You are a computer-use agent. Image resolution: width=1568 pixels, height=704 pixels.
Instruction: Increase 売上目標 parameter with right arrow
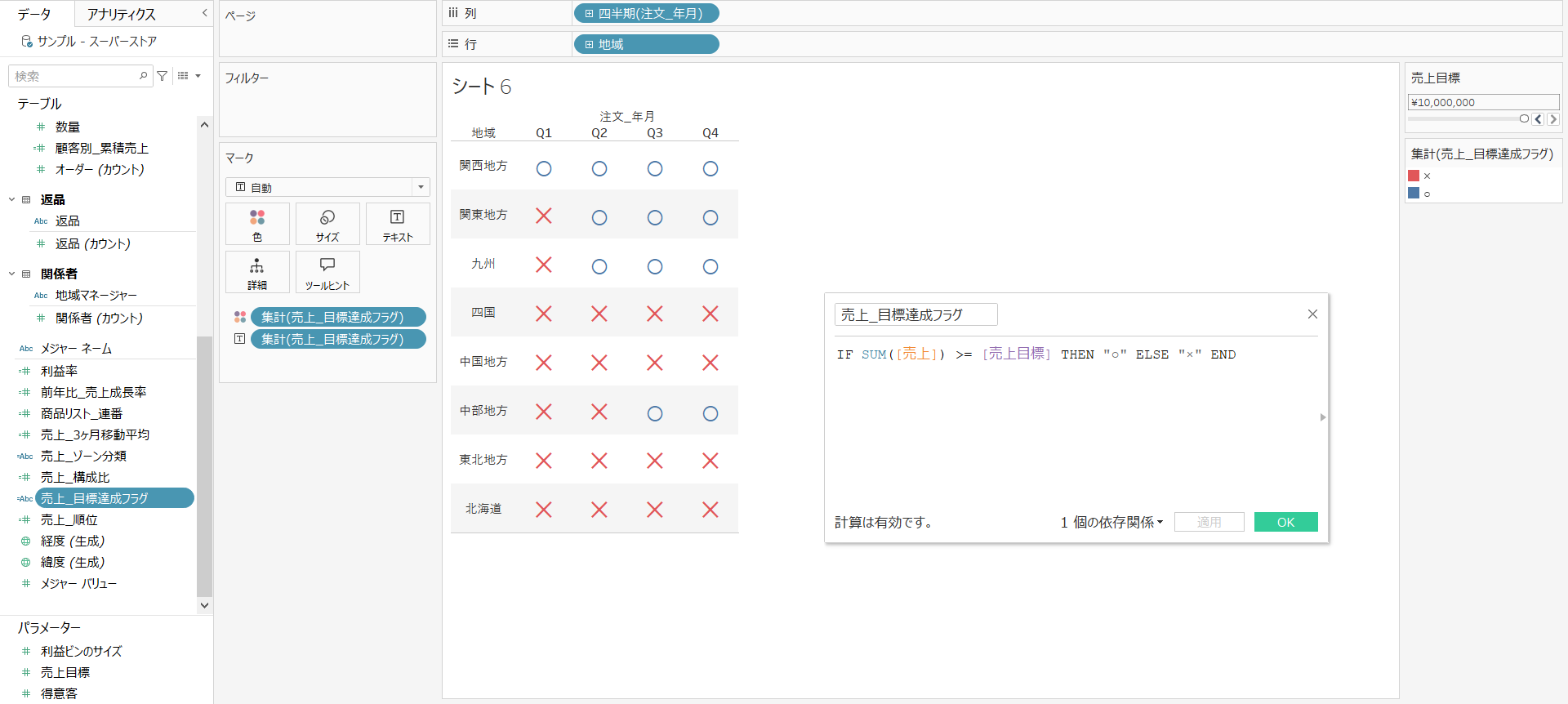[1552, 119]
